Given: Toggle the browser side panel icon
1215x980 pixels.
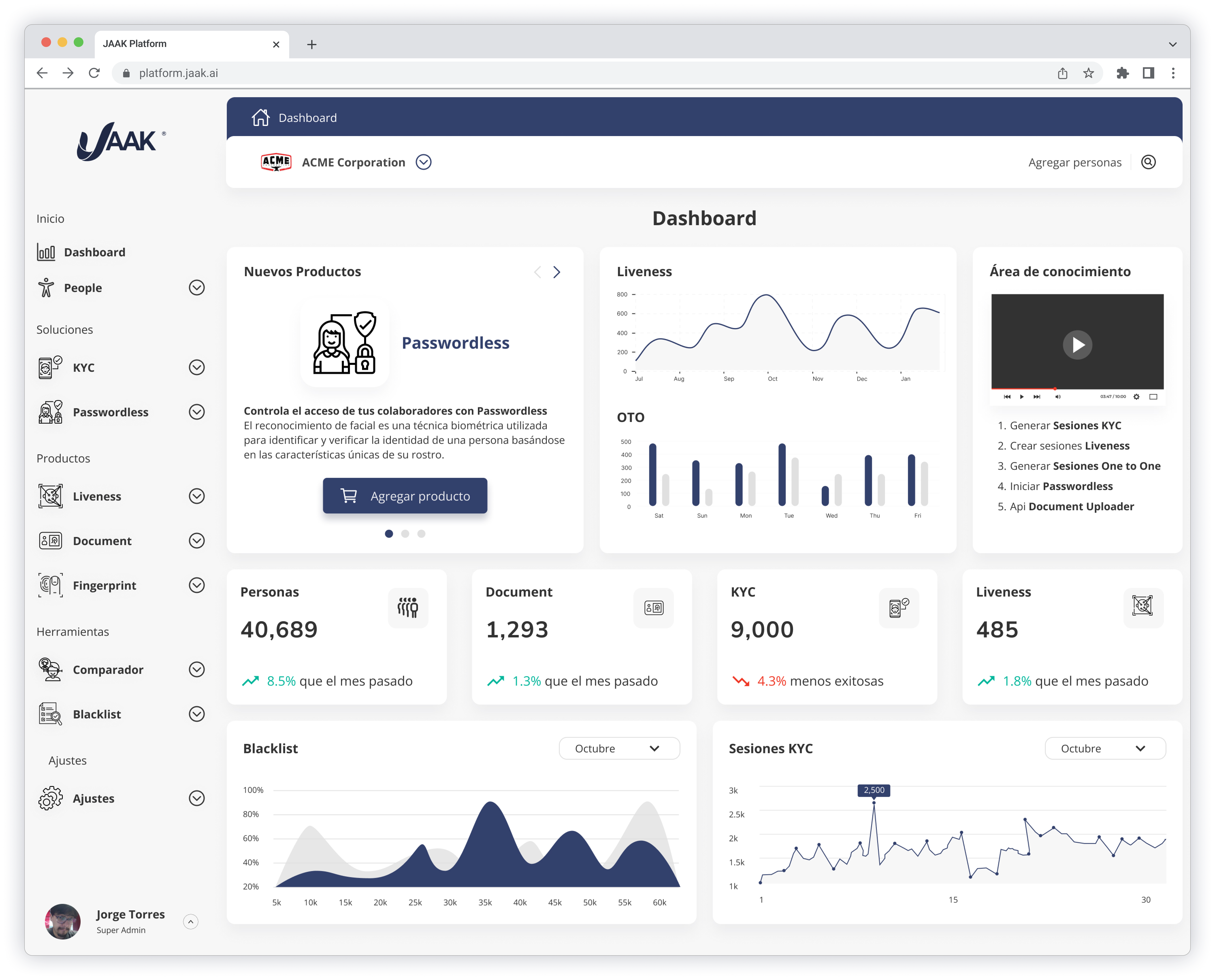Looking at the screenshot, I should coord(1148,73).
